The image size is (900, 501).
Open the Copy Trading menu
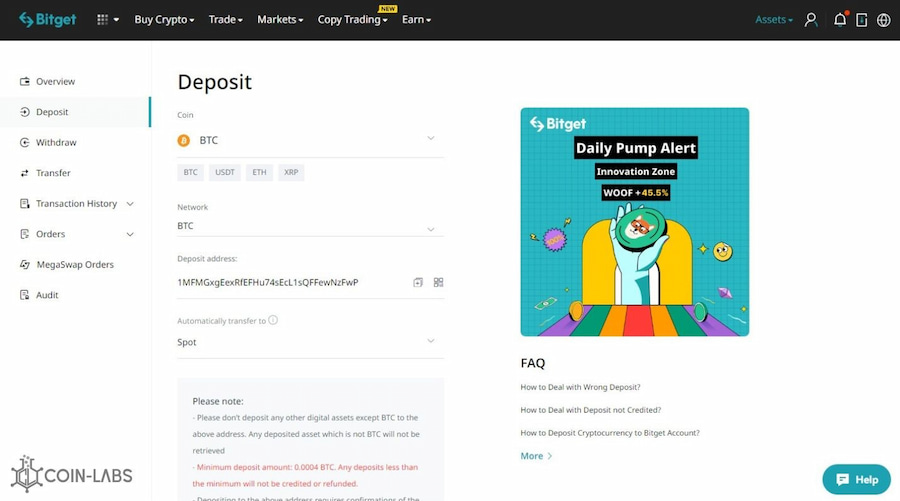(352, 20)
